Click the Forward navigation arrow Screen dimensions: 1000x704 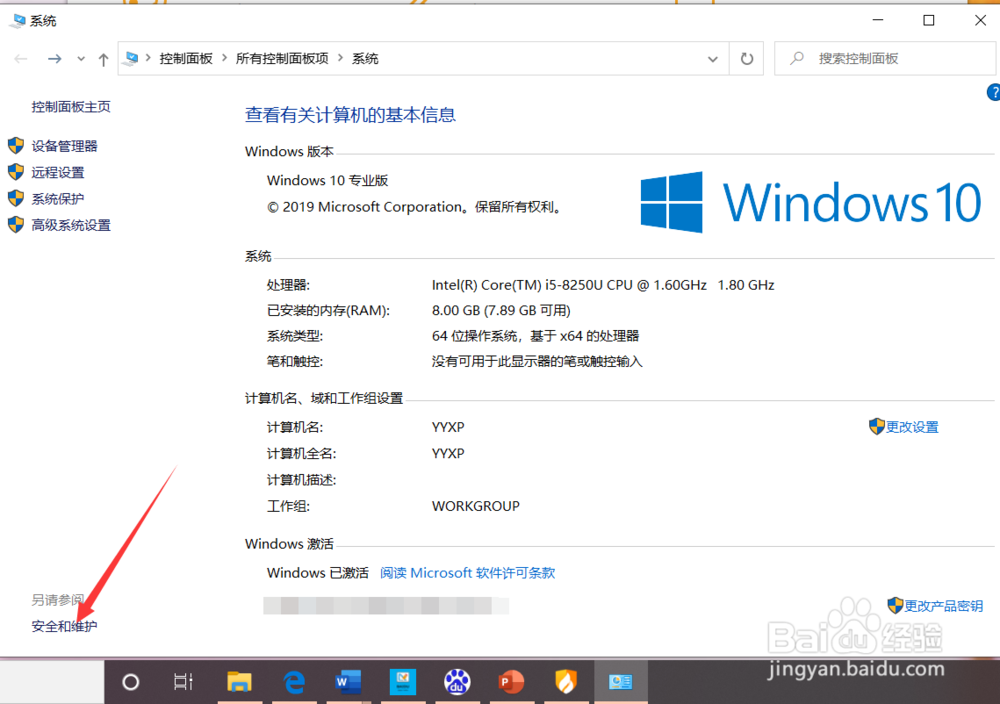tap(55, 59)
